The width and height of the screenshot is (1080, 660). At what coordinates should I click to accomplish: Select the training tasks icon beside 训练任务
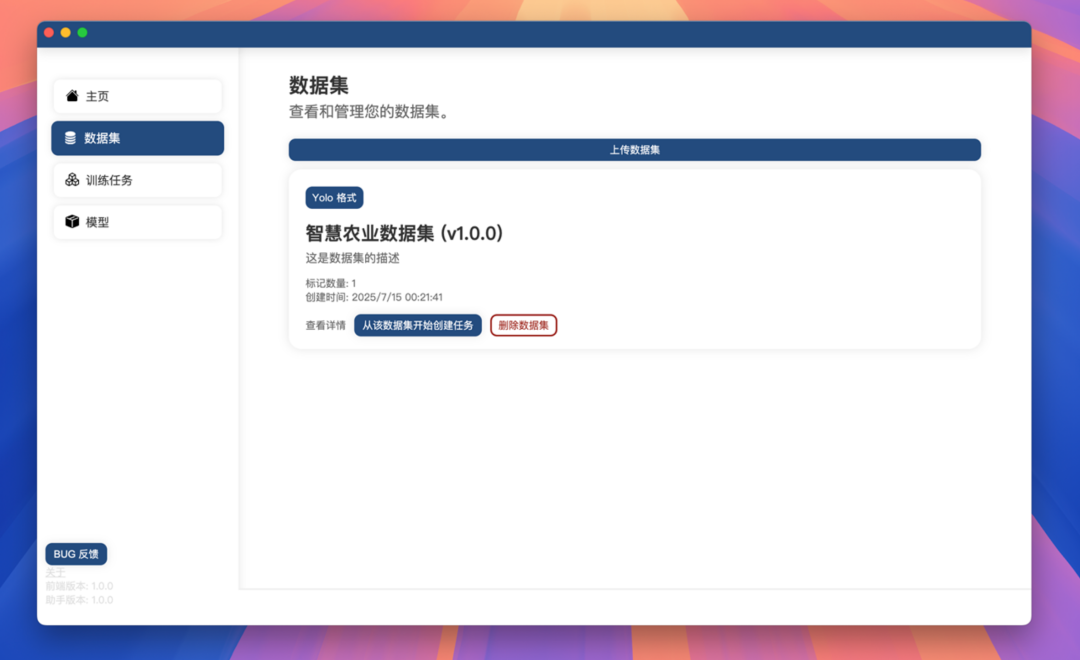[71, 180]
